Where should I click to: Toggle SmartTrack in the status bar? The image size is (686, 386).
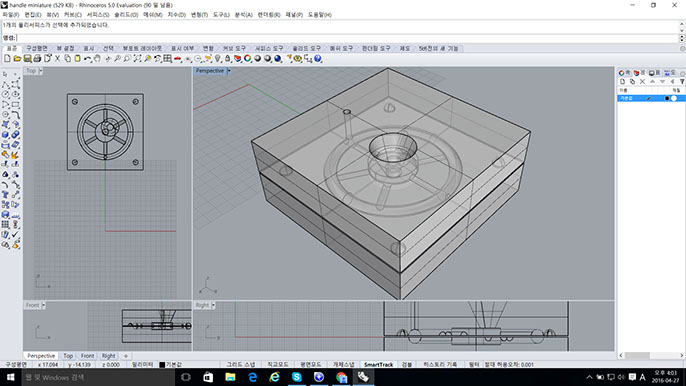coord(378,364)
